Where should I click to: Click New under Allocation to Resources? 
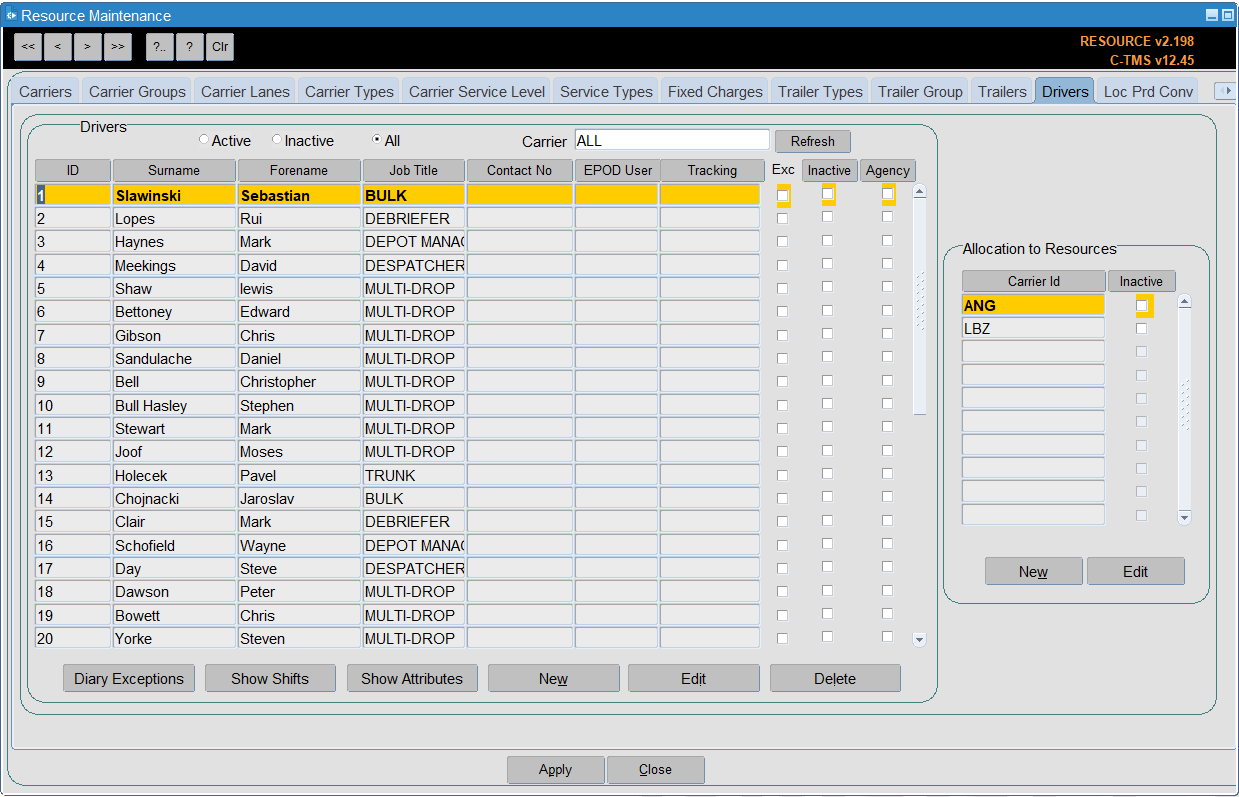(1033, 571)
